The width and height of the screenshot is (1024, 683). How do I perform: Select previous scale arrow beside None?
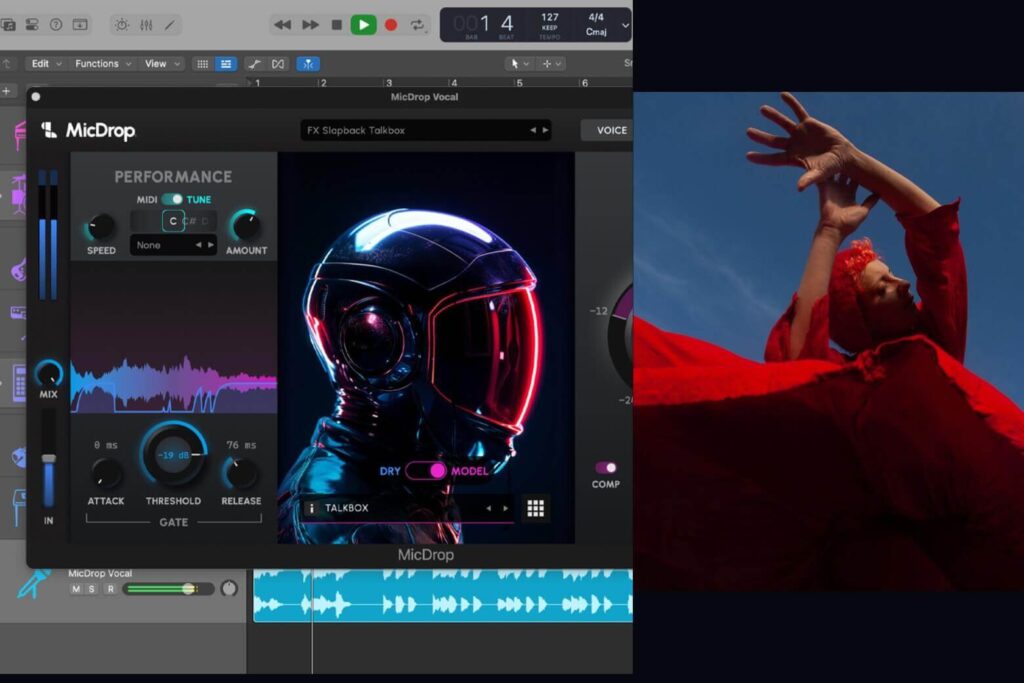199,245
